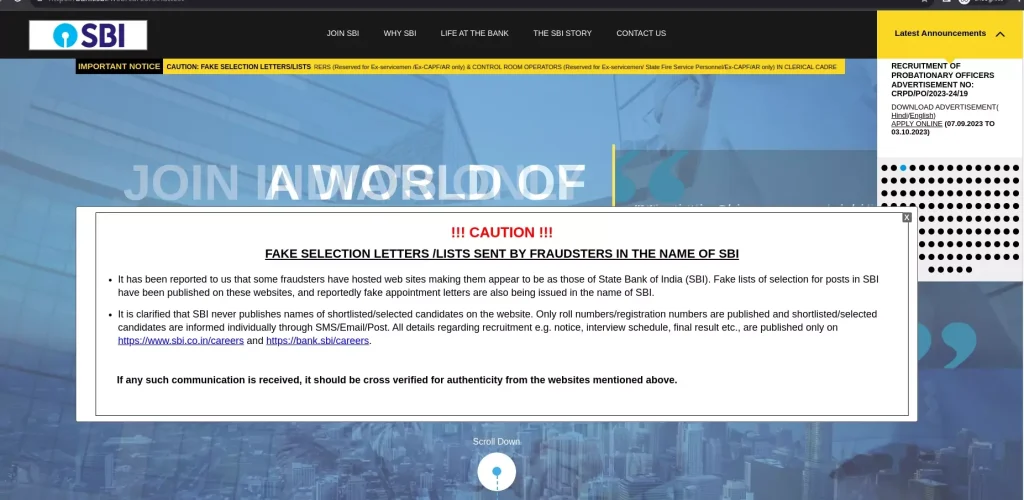This screenshot has height=500, width=1024.
Task: Click the FAKE SELECTION LETTERS popup heading
Action: 502,254
